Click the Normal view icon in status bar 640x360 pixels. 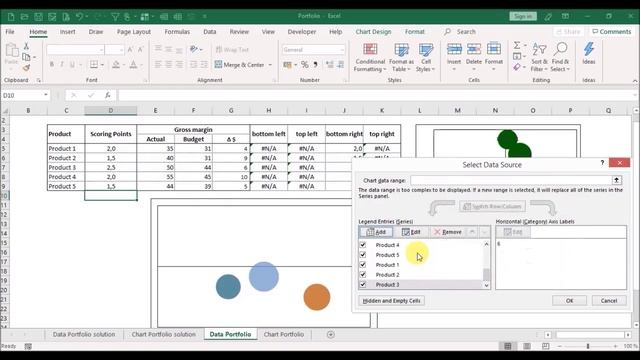coord(508,346)
